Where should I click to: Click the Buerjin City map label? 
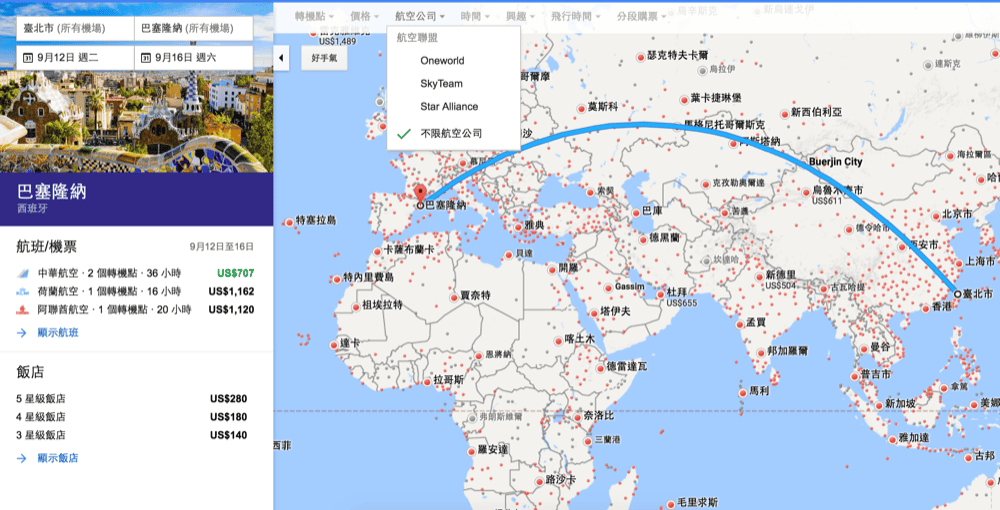tap(835, 162)
